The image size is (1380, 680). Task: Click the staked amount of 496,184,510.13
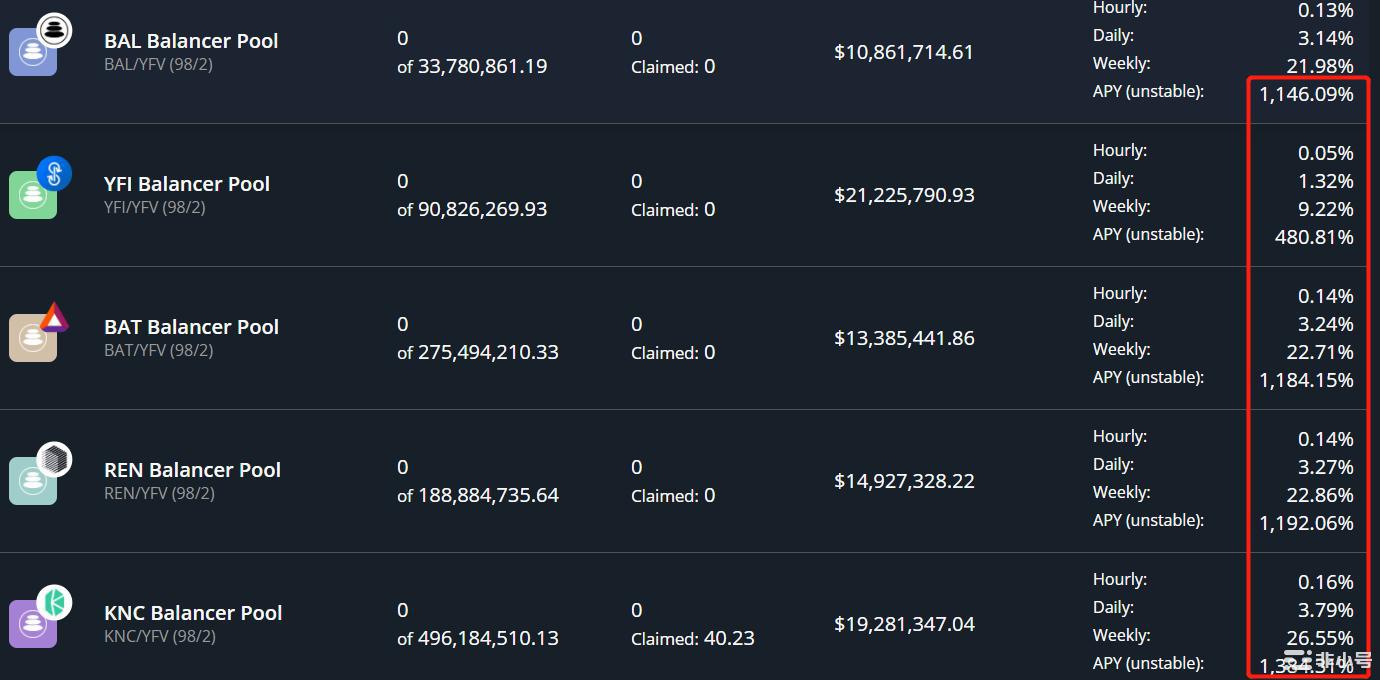pos(478,638)
